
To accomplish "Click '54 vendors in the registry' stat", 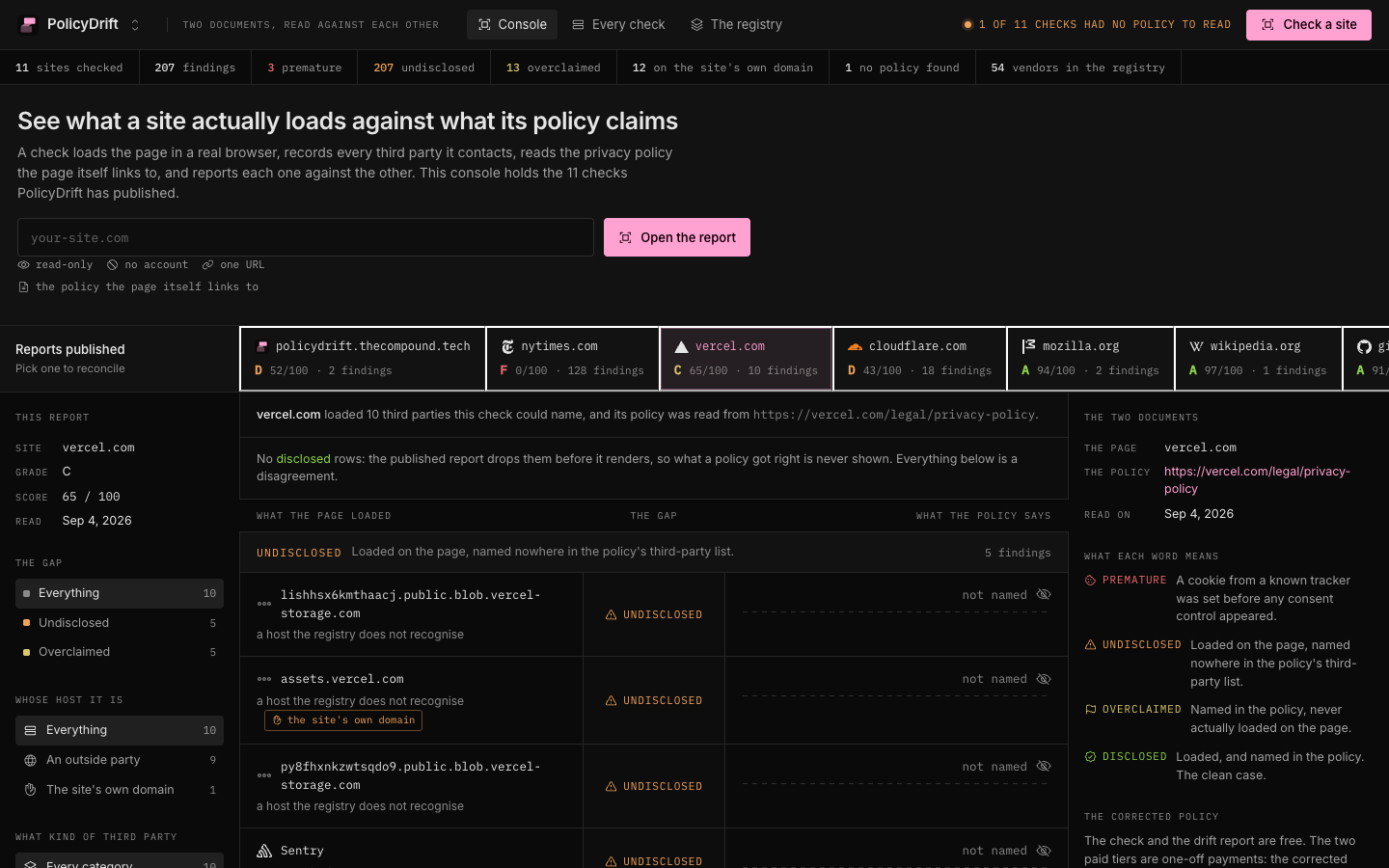I will [1078, 68].
